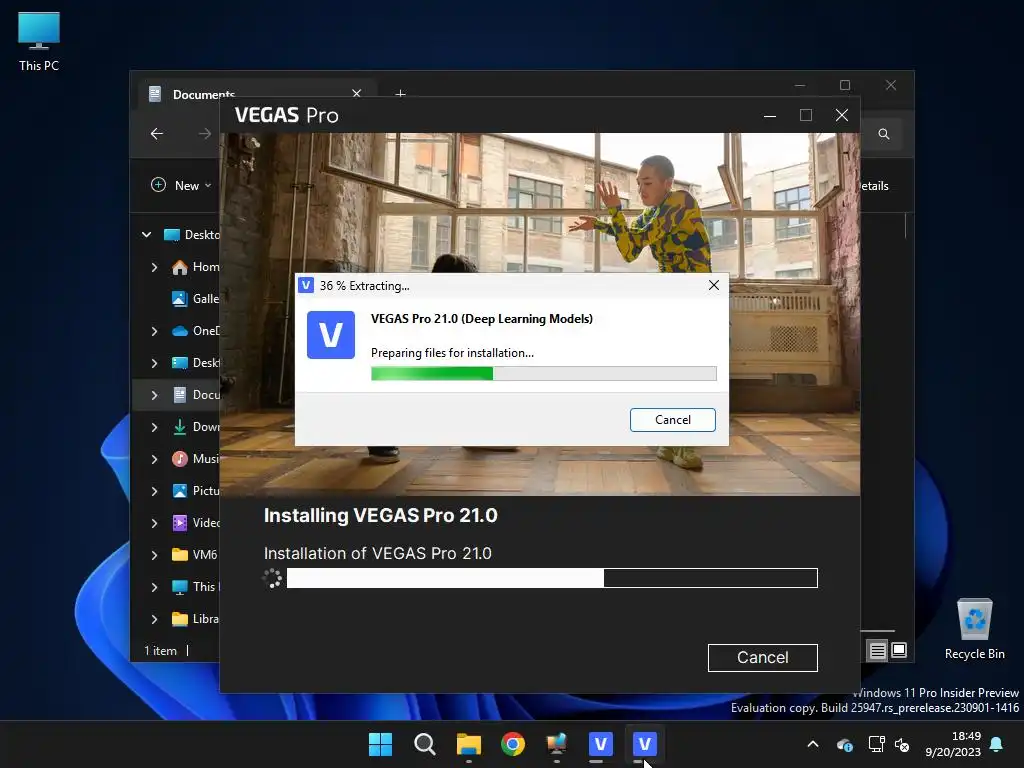Launch Google Chrome from the taskbar
The image size is (1024, 768).
point(513,744)
